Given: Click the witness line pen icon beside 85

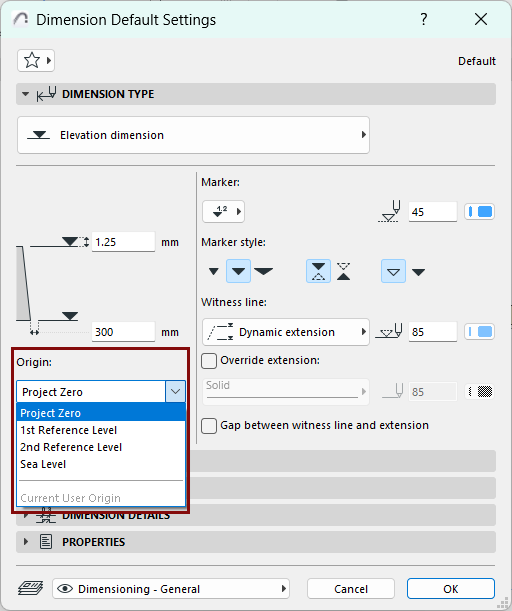Looking at the screenshot, I should click(x=388, y=332).
